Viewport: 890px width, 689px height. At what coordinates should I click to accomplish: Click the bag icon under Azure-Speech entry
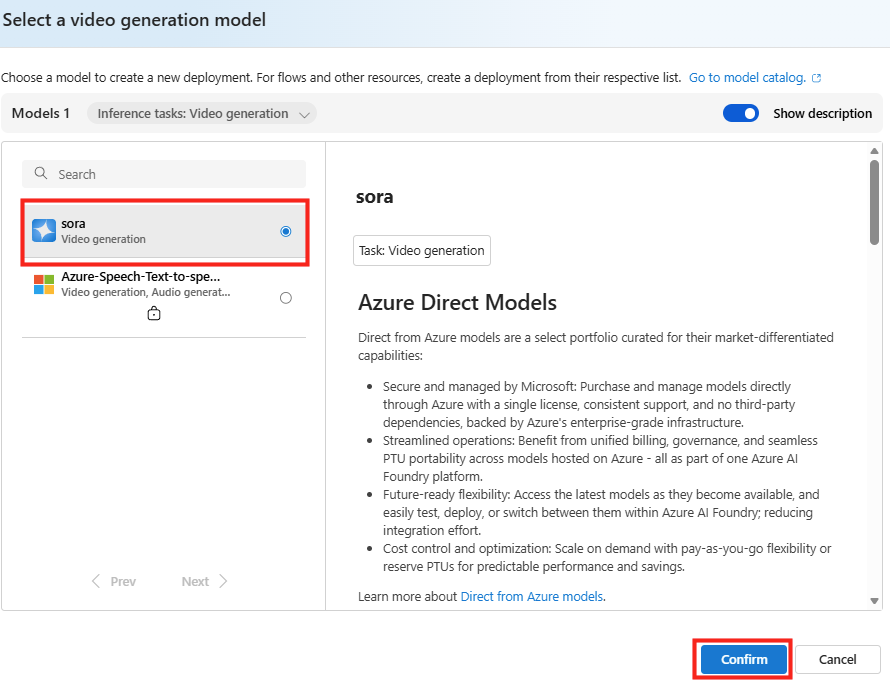[154, 314]
